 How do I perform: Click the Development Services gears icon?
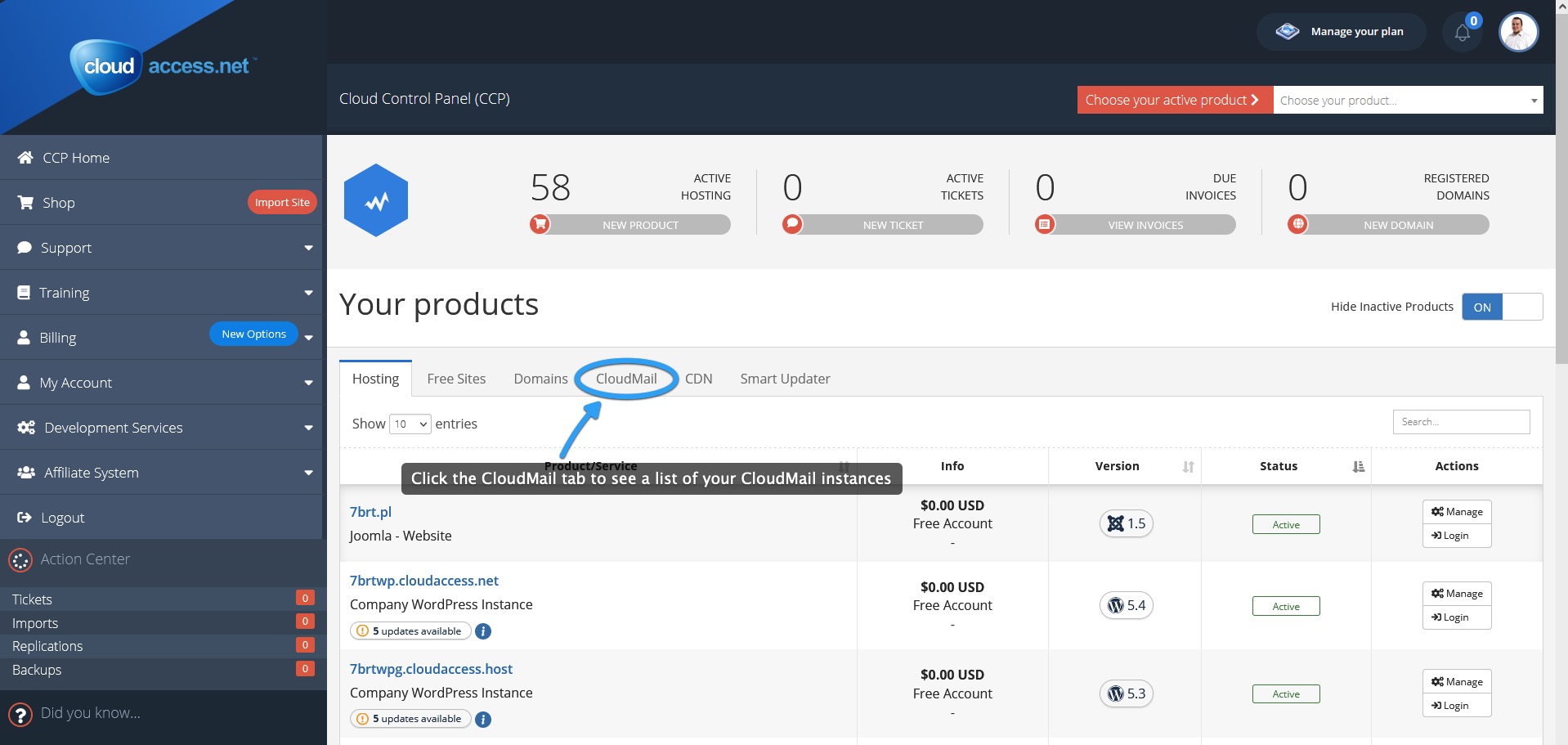[x=26, y=427]
